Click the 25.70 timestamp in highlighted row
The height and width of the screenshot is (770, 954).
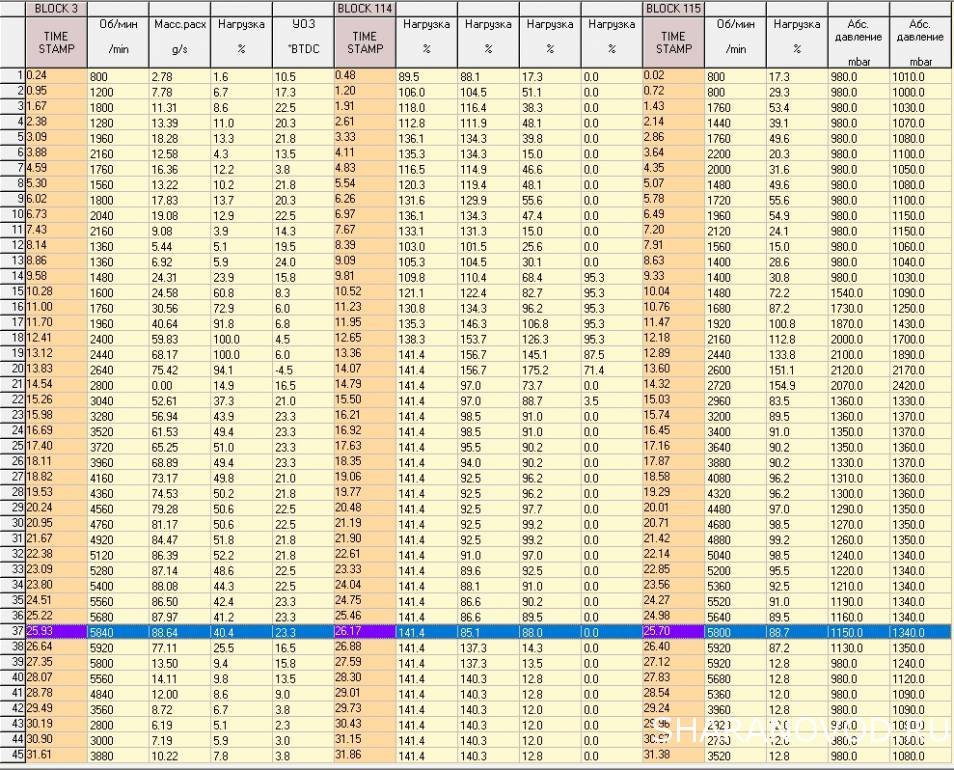pyautogui.click(x=673, y=632)
